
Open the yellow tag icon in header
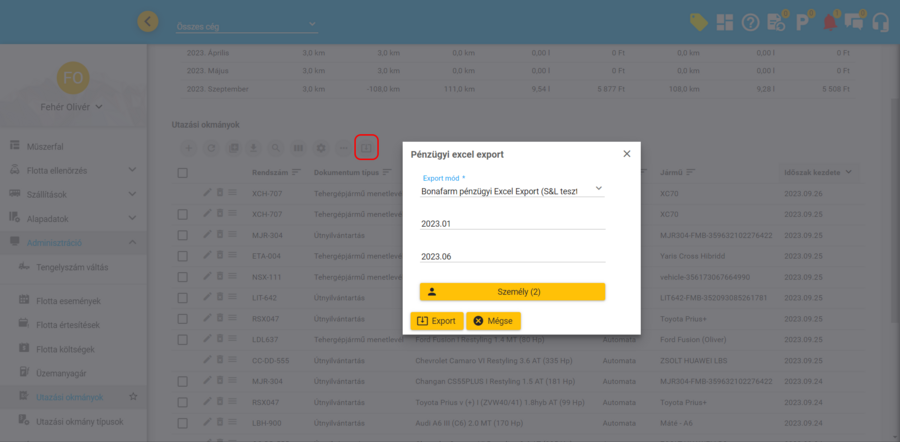point(699,21)
